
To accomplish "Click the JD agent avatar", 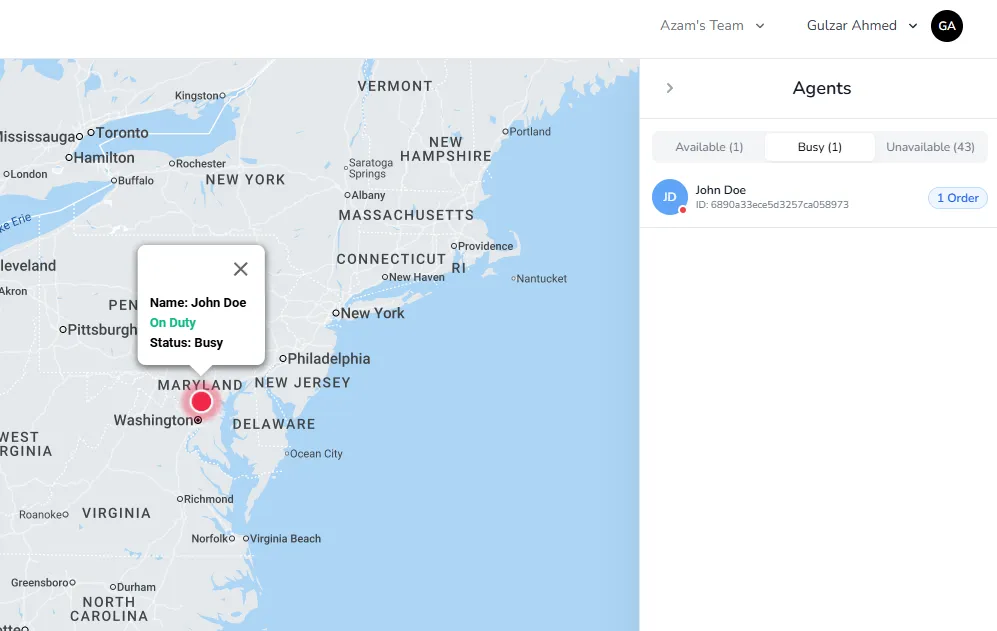I will (670, 197).
